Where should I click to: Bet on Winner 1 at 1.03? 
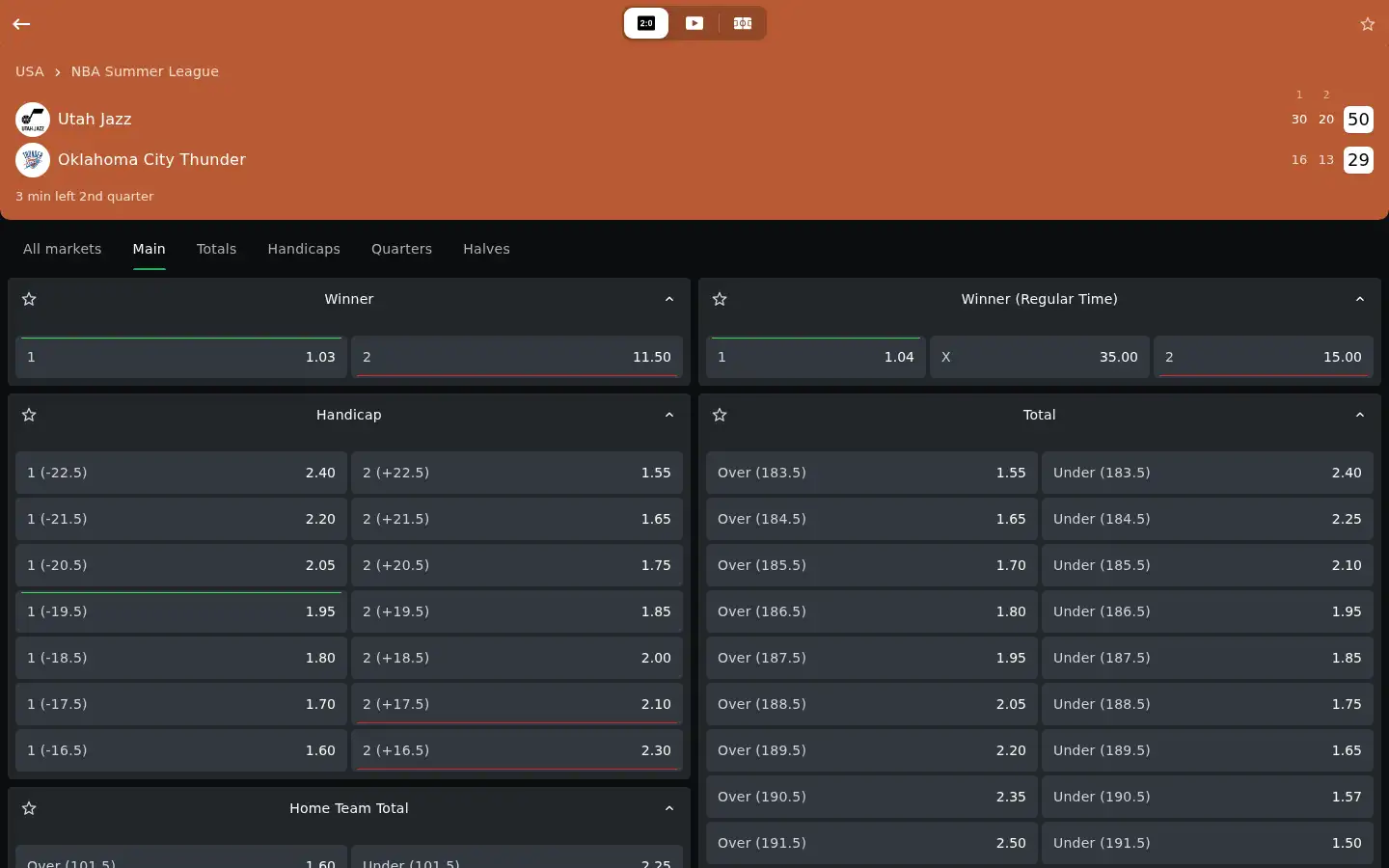point(181,357)
